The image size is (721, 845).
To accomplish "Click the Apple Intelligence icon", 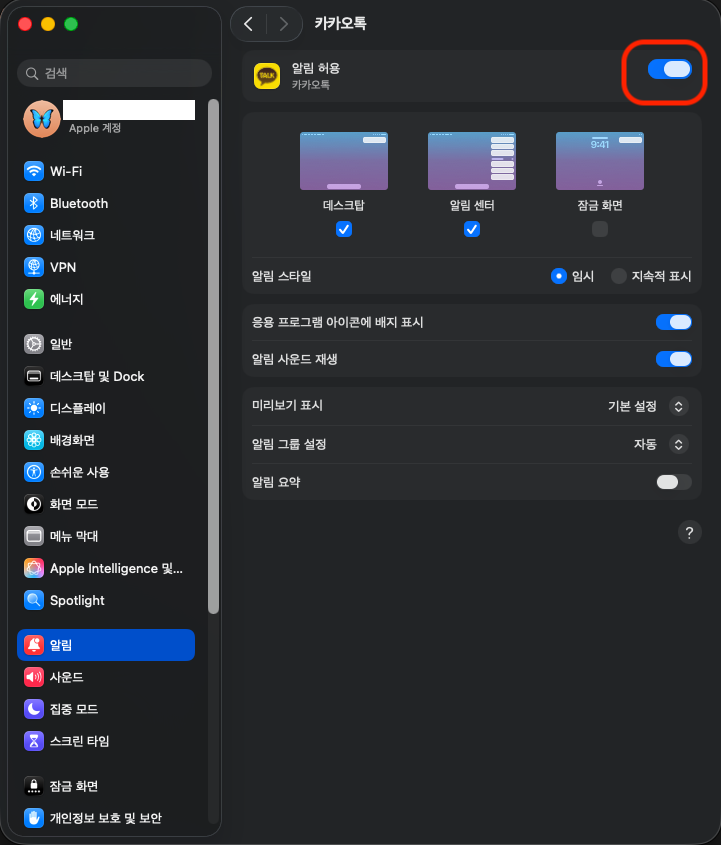I will click(34, 568).
